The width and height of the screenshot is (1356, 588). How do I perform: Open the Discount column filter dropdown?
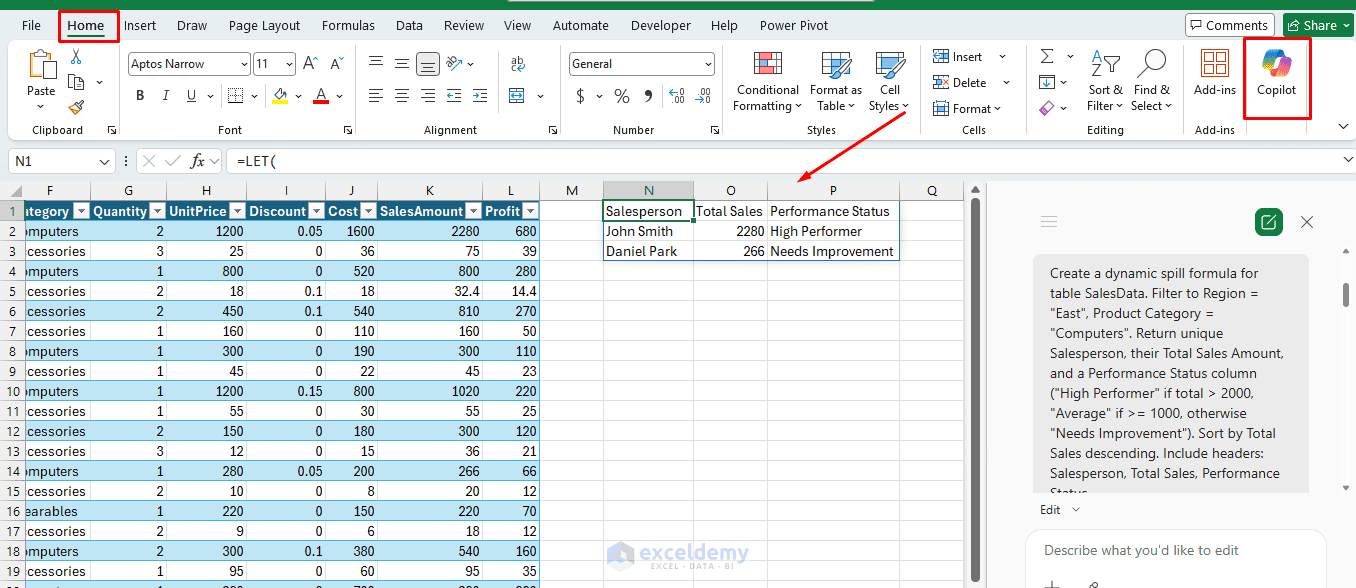[x=315, y=211]
